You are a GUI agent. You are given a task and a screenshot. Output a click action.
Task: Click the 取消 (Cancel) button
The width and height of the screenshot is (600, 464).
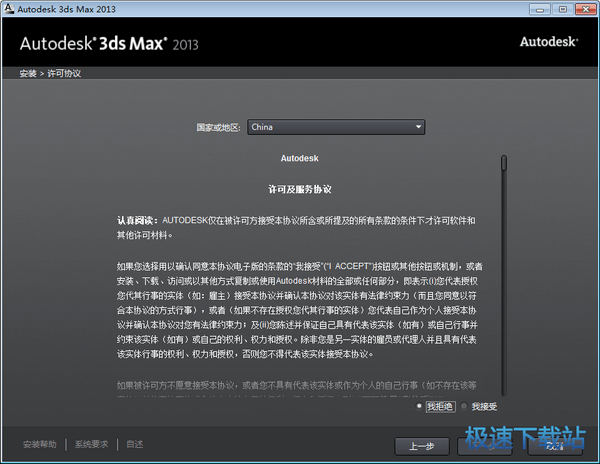[x=555, y=446]
